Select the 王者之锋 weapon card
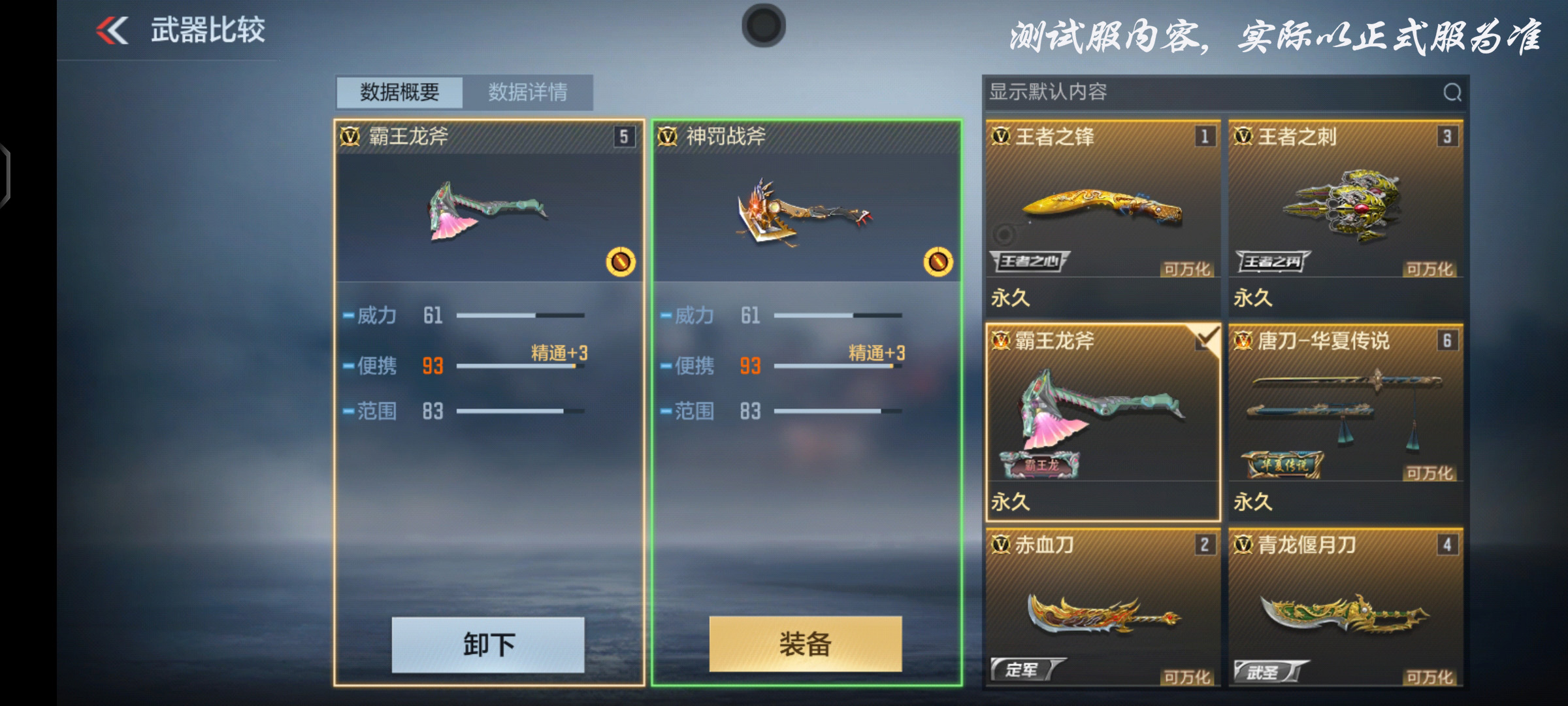The image size is (1568, 706). pyautogui.click(x=1102, y=218)
